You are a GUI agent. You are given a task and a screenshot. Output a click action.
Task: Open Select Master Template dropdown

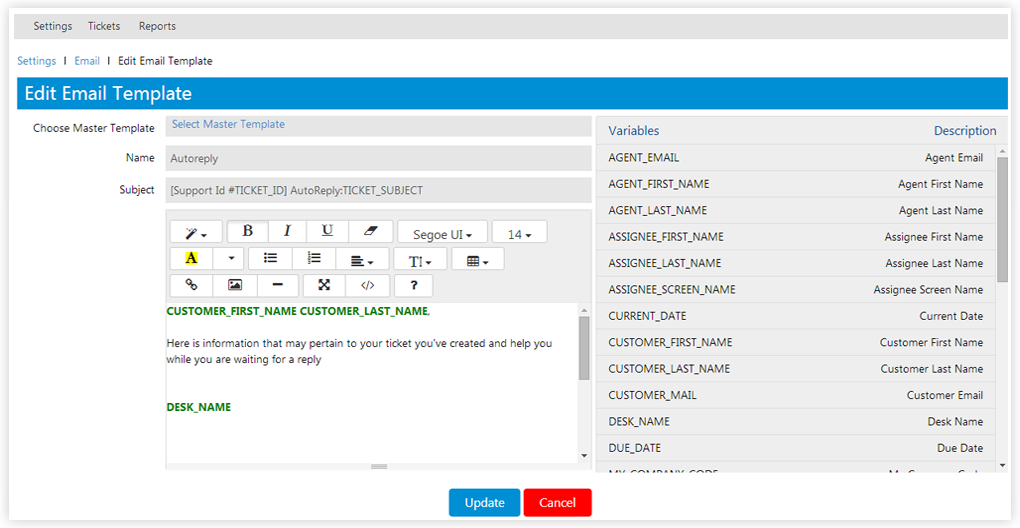(379, 126)
